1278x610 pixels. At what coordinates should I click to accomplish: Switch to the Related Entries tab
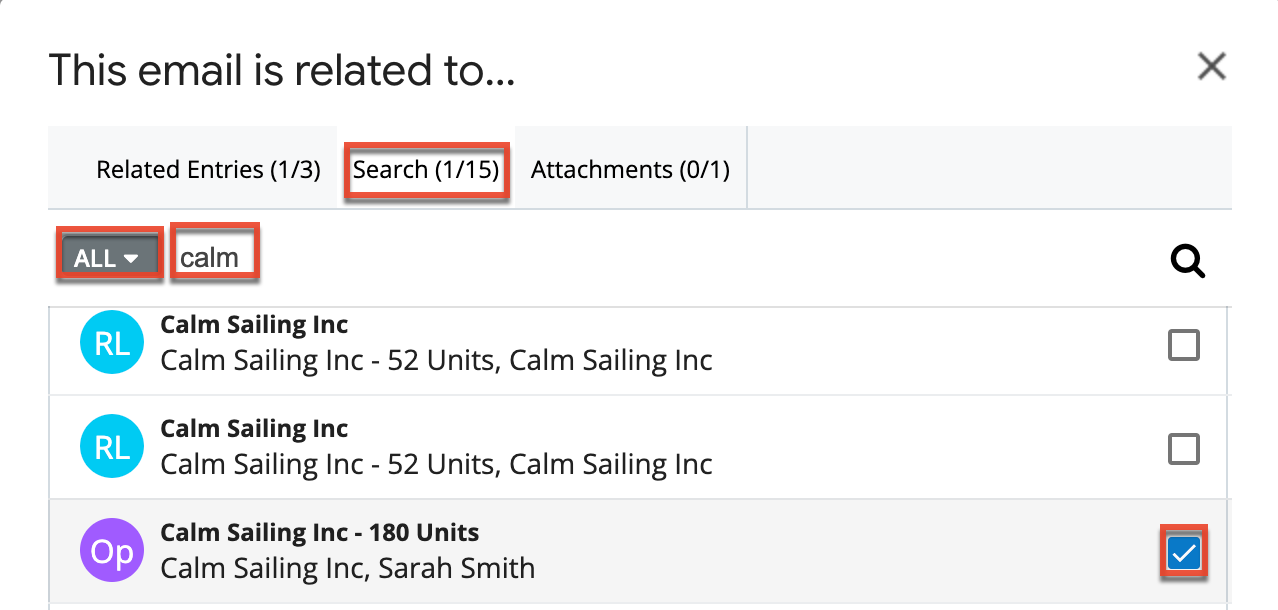tap(207, 169)
